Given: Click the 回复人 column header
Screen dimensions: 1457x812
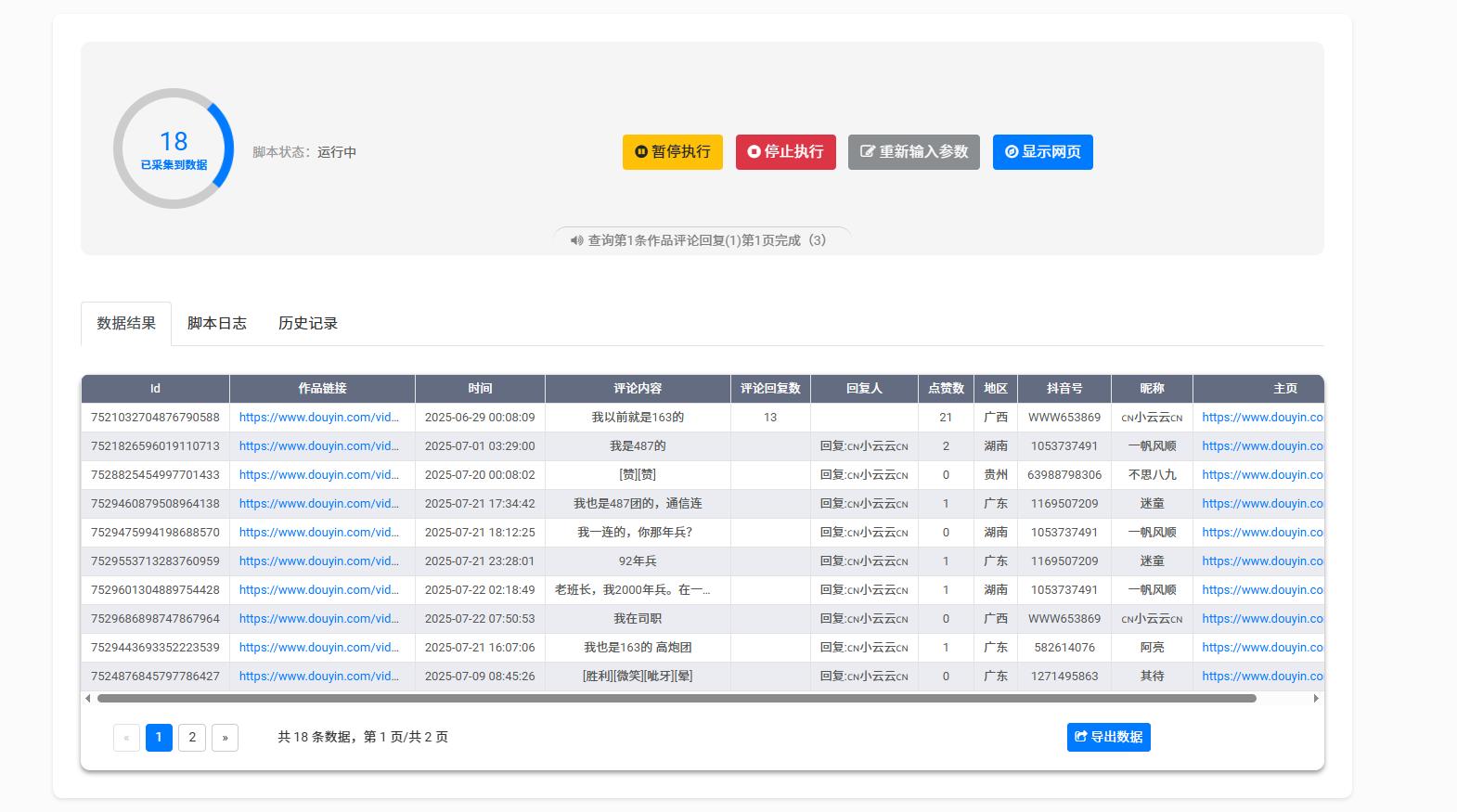Looking at the screenshot, I should [864, 389].
